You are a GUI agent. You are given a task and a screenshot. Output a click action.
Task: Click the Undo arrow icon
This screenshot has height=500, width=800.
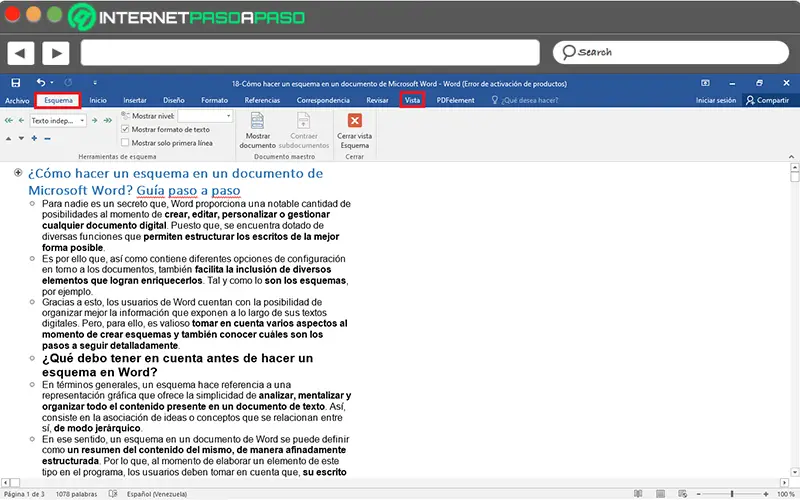coord(41,82)
